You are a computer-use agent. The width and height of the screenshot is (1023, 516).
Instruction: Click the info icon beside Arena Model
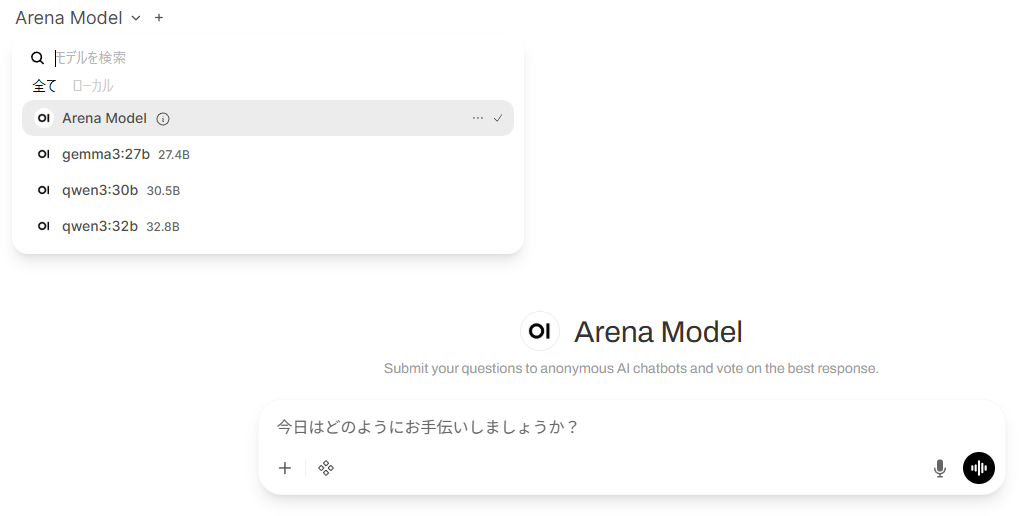[x=163, y=119]
